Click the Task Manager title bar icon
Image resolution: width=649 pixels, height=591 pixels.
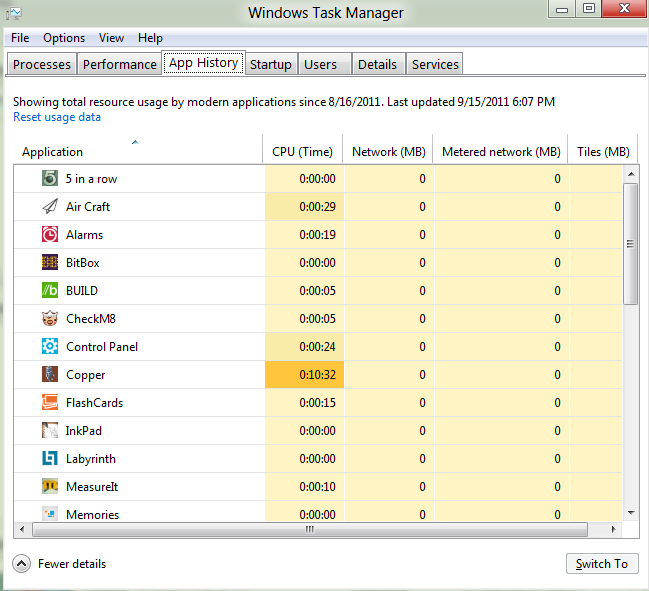[14, 13]
